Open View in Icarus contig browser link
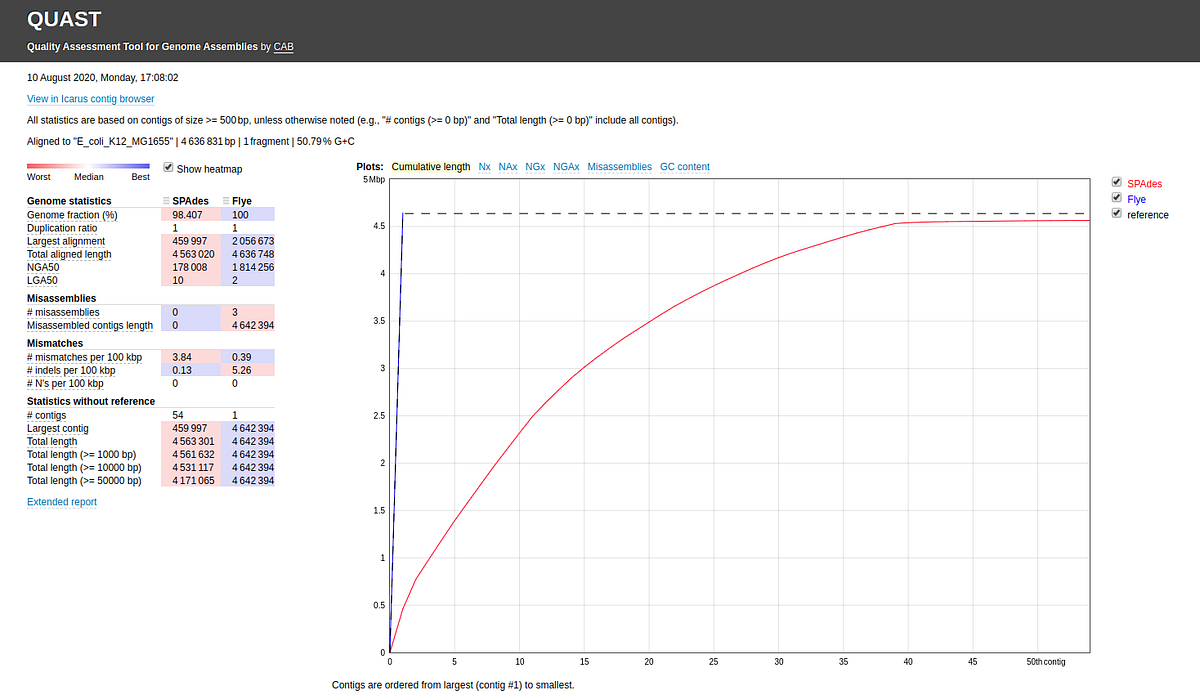The height and width of the screenshot is (700, 1200). click(91, 99)
